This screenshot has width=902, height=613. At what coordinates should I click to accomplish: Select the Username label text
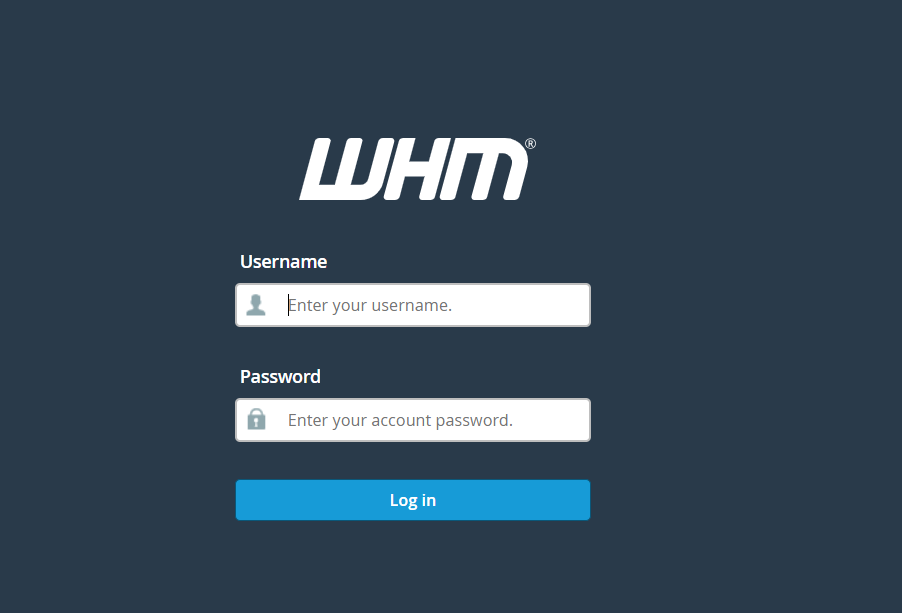coord(284,262)
